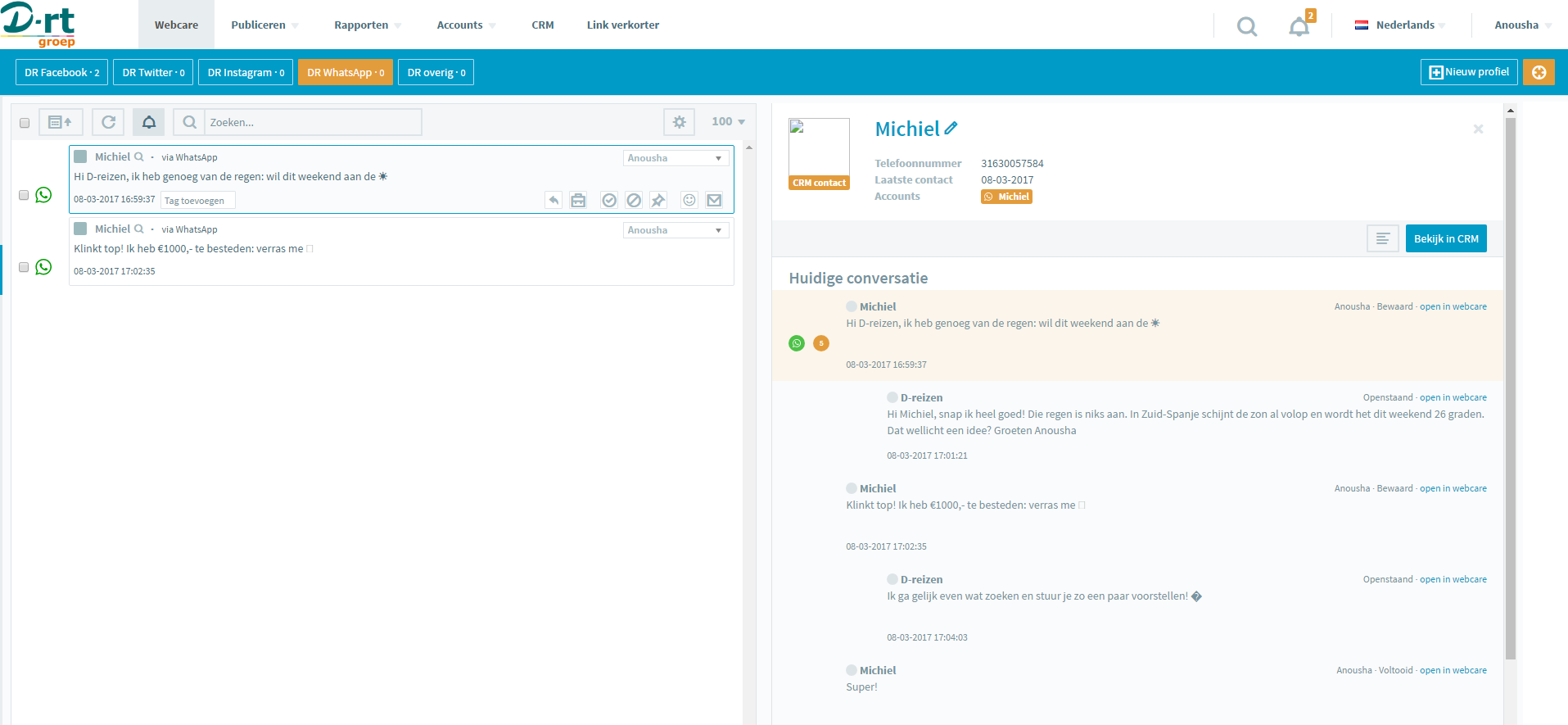Expand the Publiceren menu
The image size is (1568, 725).
pyautogui.click(x=264, y=25)
